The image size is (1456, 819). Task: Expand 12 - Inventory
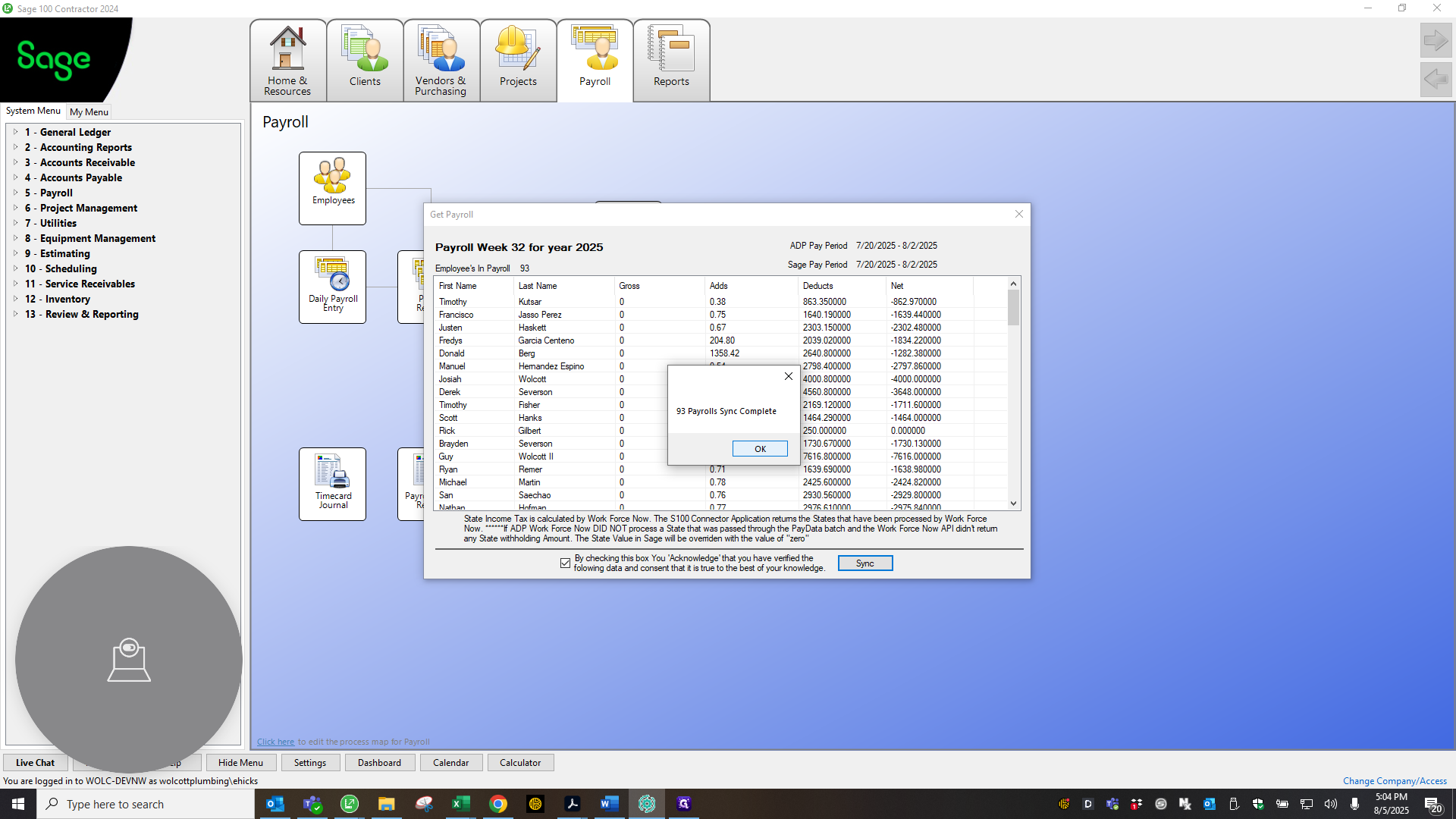[15, 299]
